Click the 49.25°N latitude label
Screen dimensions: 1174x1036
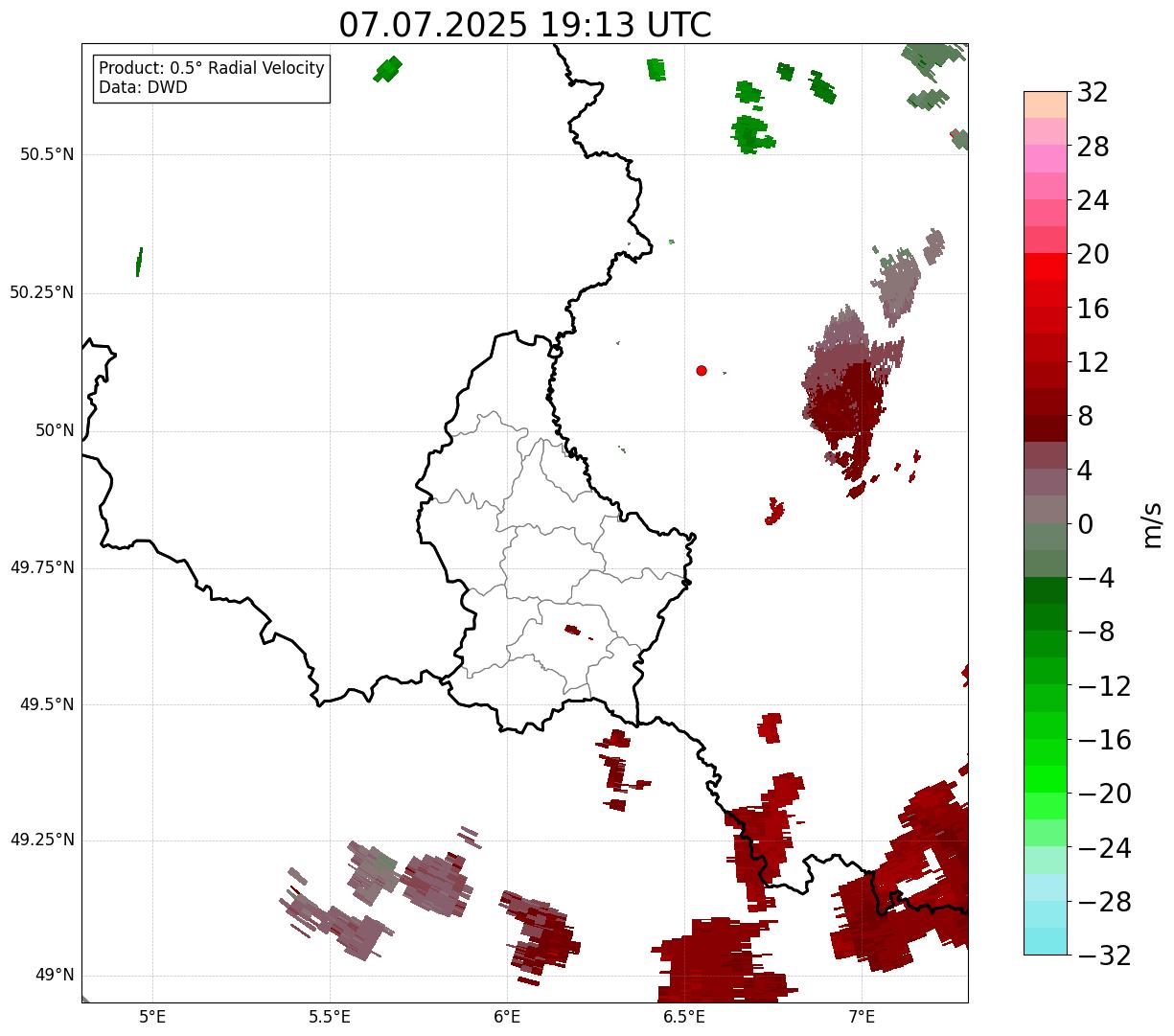coord(42,840)
